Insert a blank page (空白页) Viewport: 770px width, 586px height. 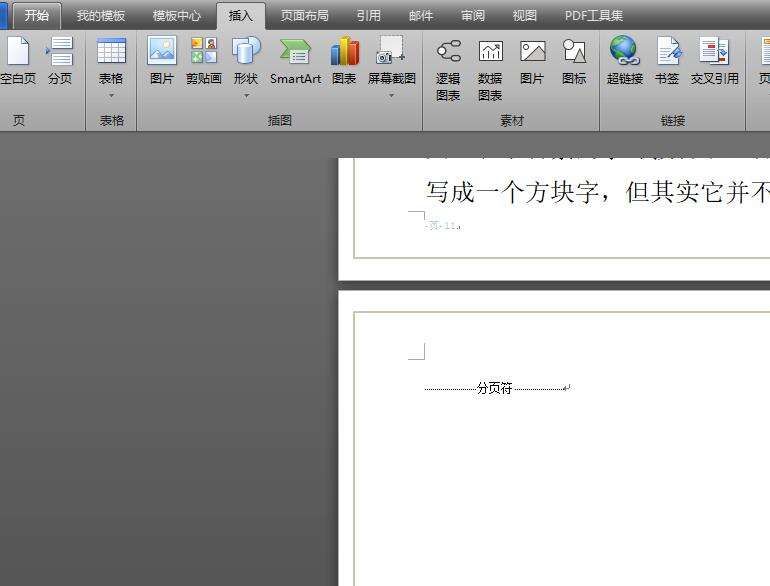coord(17,61)
